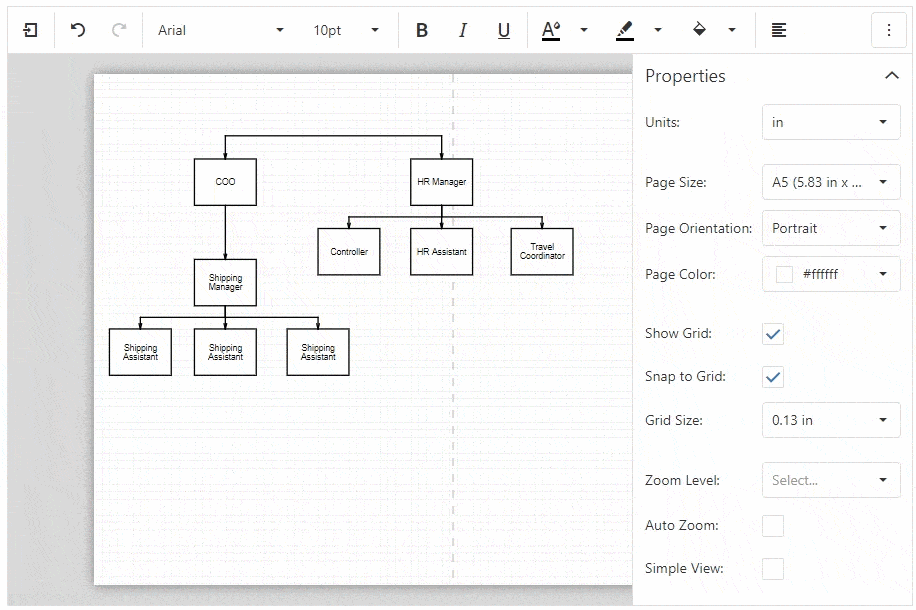The height and width of the screenshot is (610, 916).
Task: Click the export/exit icon in toolbar
Action: tap(31, 30)
